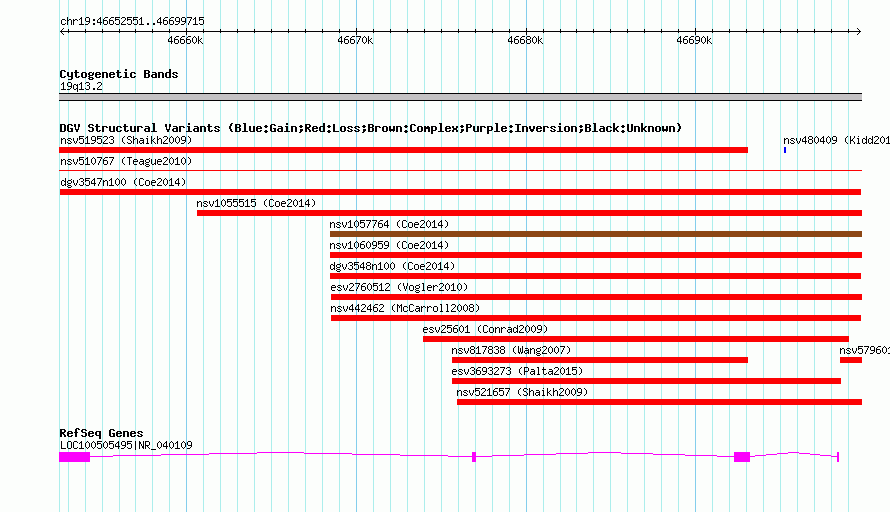Open esv3693273 (Palta2015) label
Viewport: 890px width, 512px height.
tap(517, 371)
